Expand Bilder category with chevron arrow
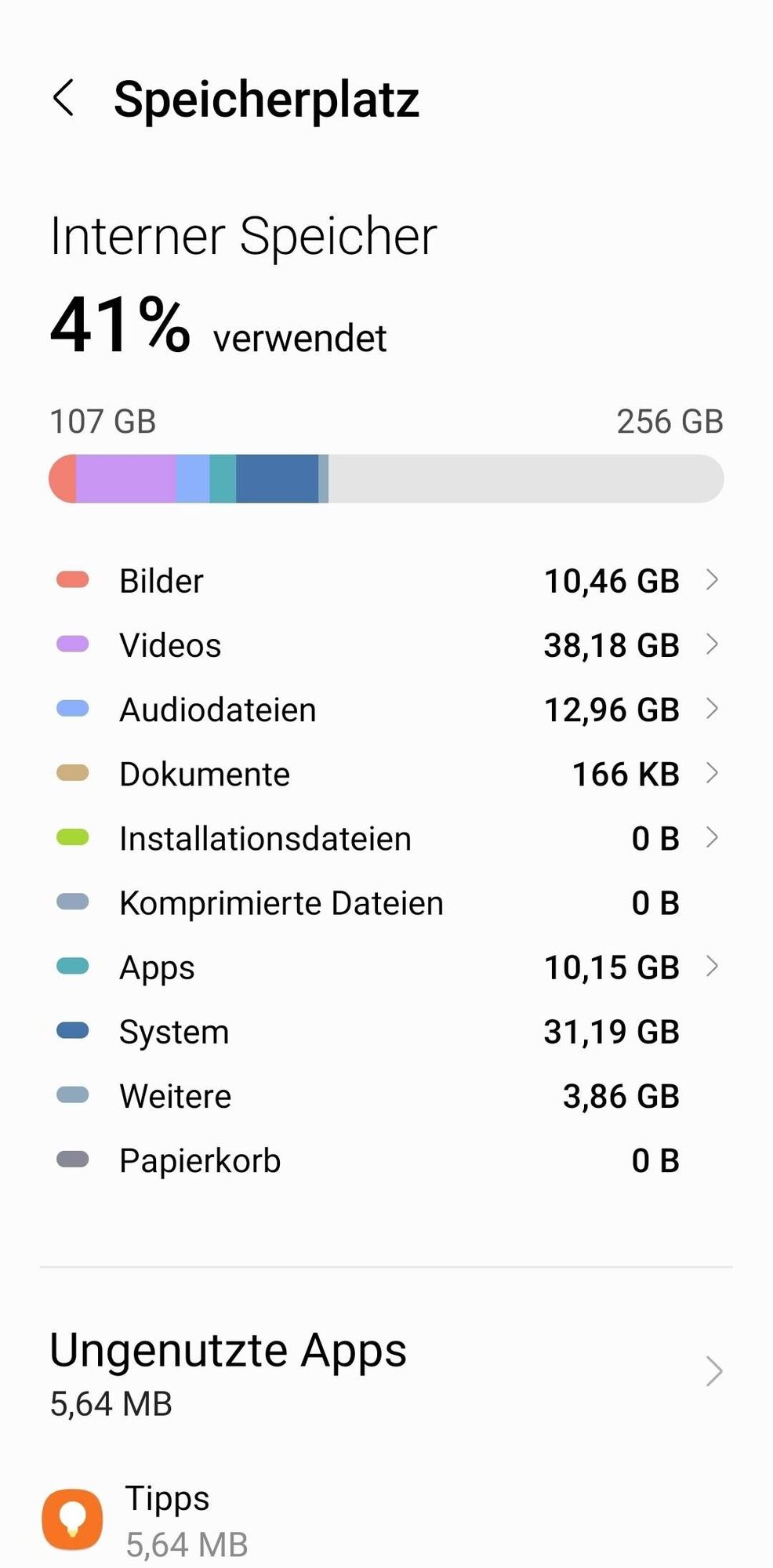The image size is (773, 1568). pyautogui.click(x=712, y=580)
